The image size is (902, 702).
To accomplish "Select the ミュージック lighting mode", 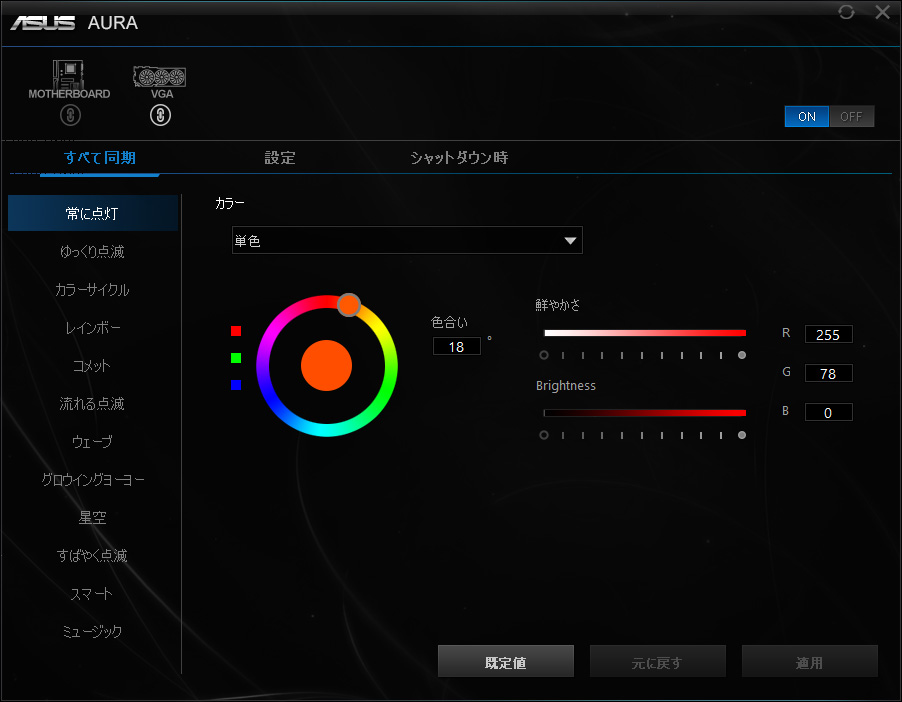I will point(93,631).
